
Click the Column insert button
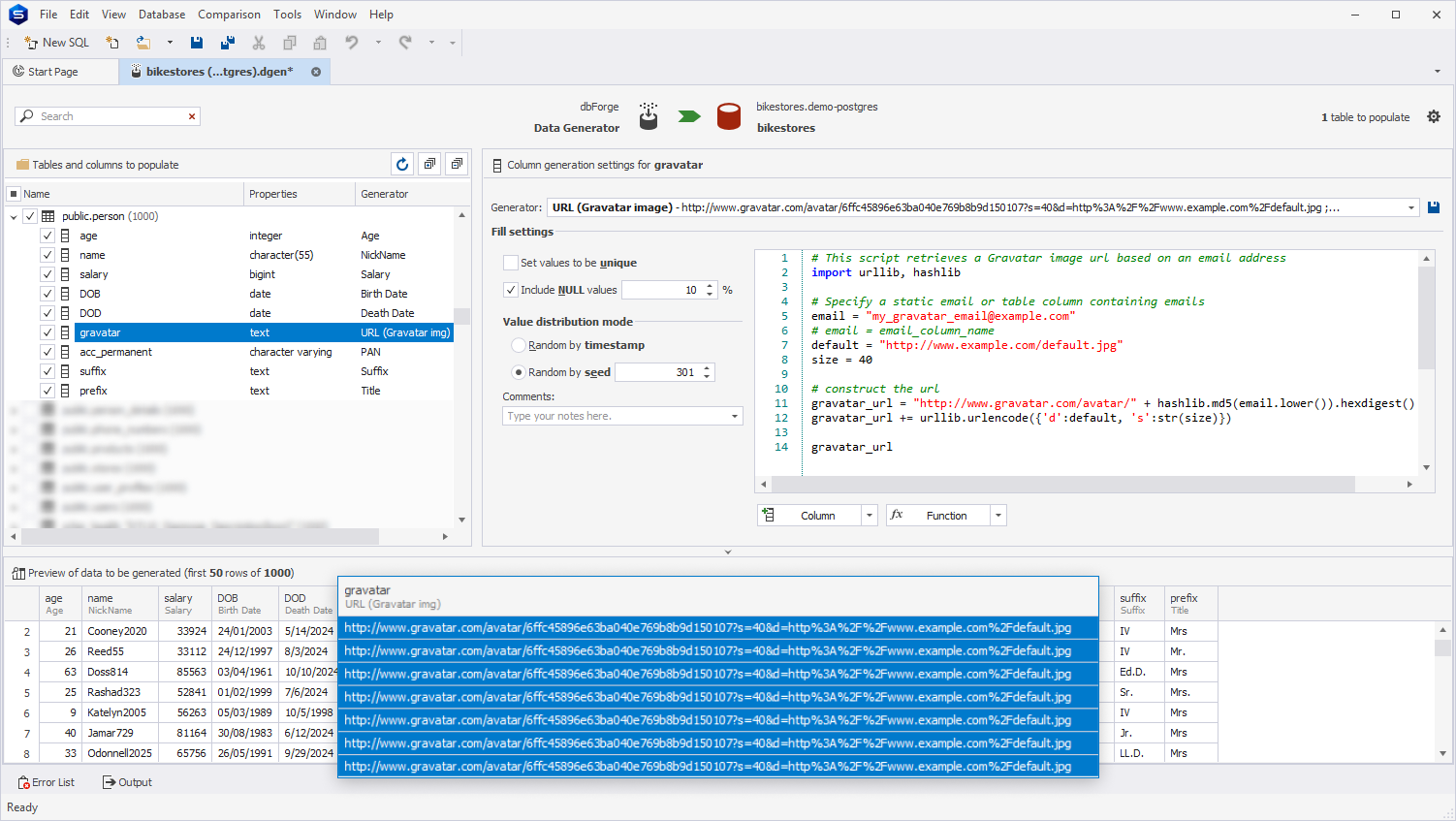click(809, 516)
